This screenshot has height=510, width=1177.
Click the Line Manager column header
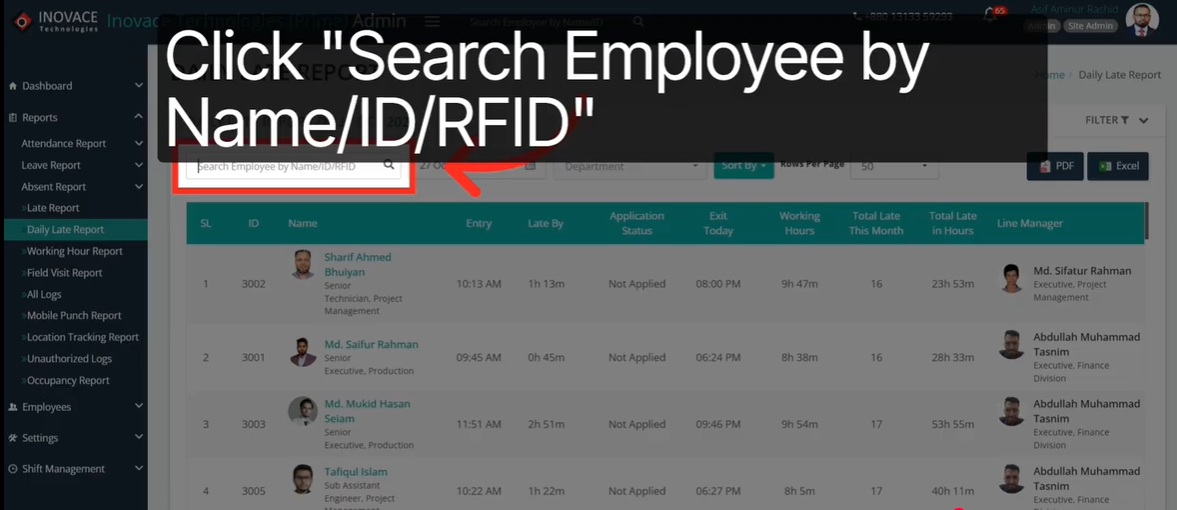pyautogui.click(x=1030, y=224)
